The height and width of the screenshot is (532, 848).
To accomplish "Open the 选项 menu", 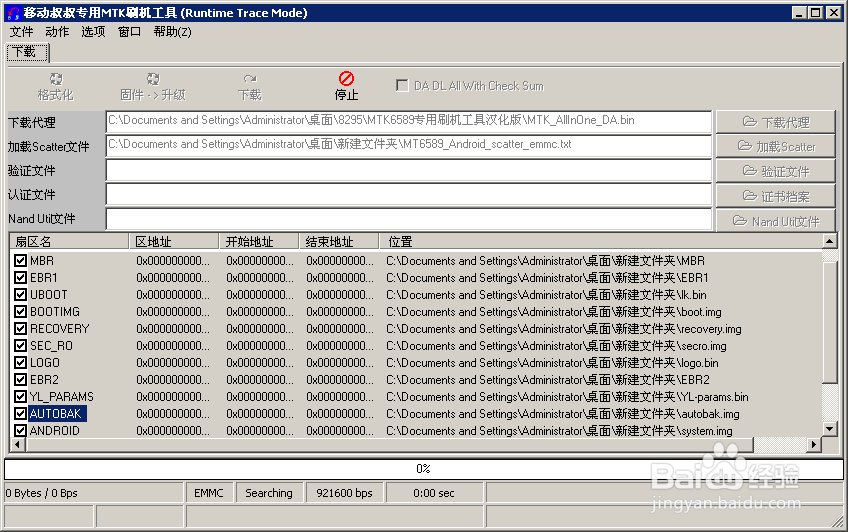I will pyautogui.click(x=93, y=32).
